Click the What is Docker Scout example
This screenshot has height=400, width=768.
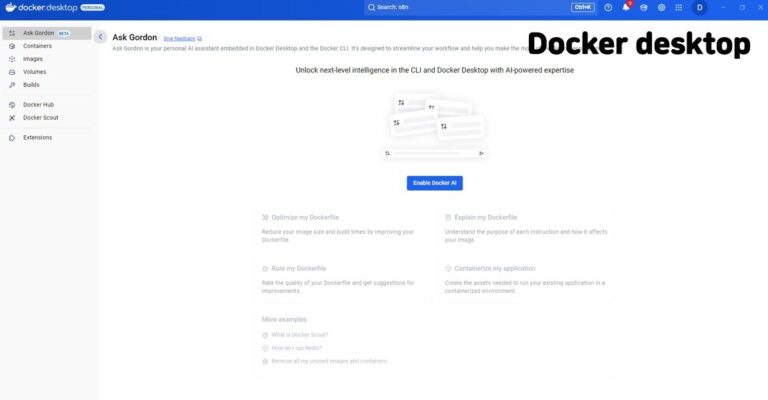pyautogui.click(x=295, y=335)
